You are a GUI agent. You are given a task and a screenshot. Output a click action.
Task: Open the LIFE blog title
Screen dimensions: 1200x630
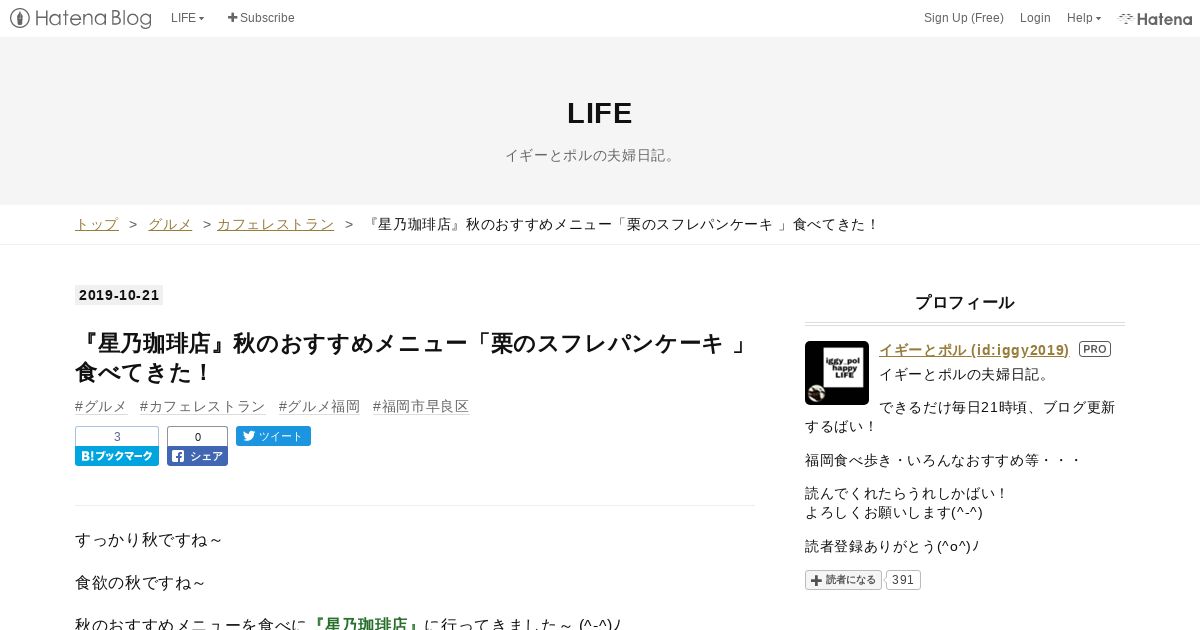(x=600, y=113)
